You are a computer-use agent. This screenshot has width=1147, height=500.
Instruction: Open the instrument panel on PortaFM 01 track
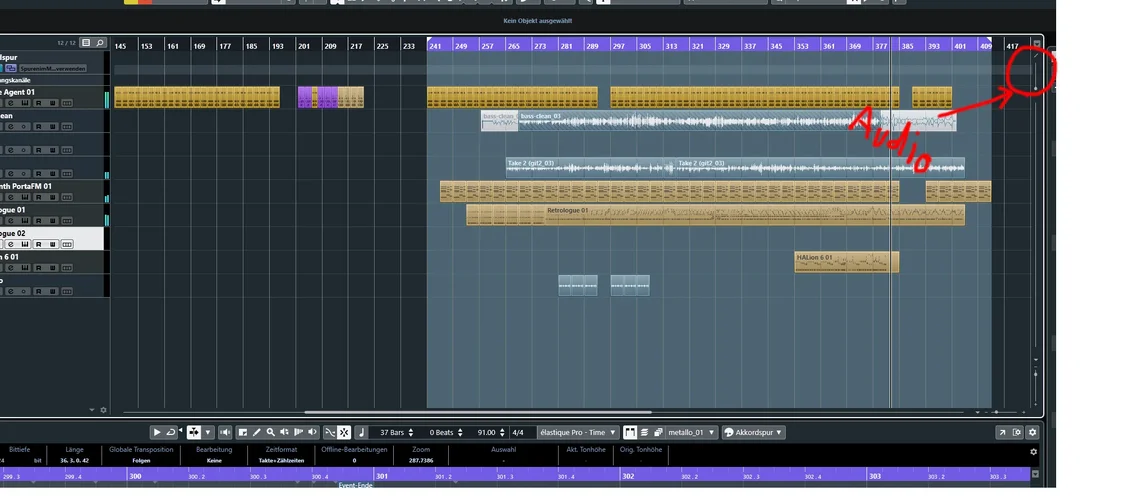[x=25, y=197]
